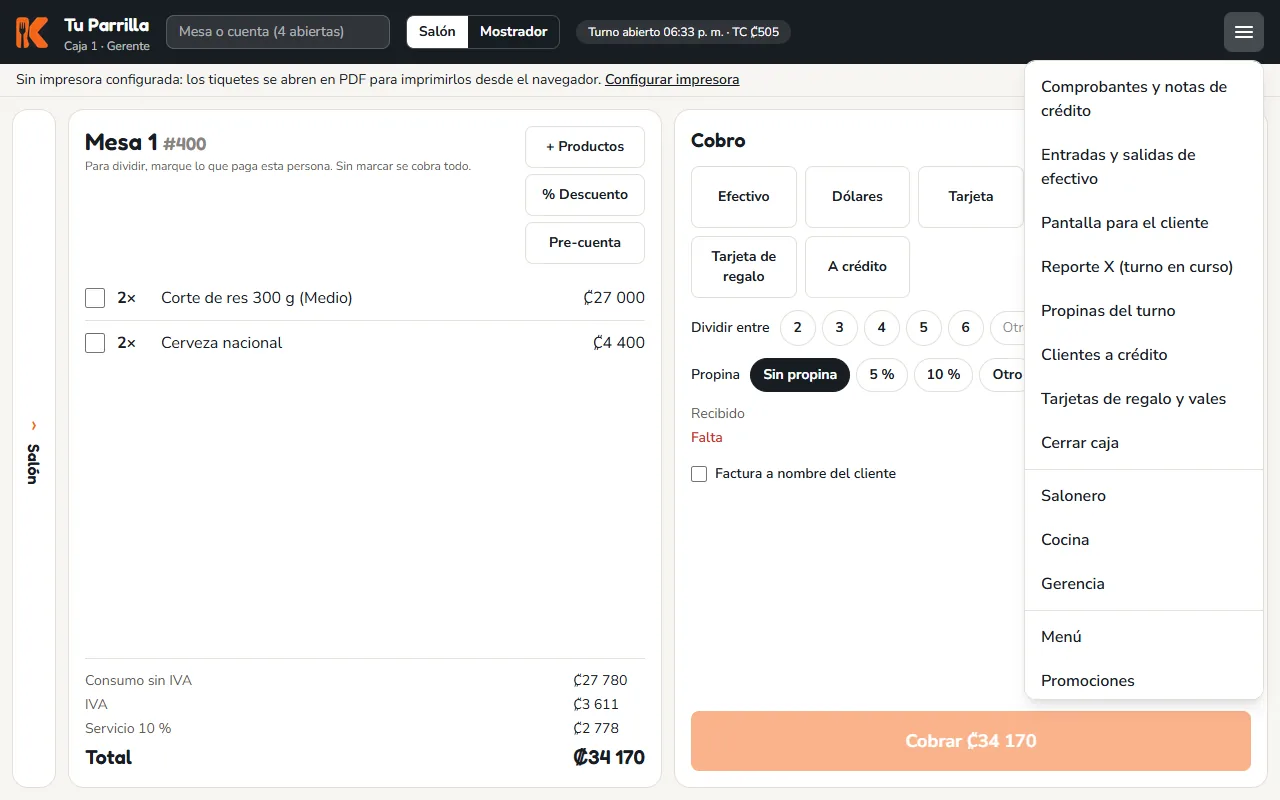
Task: Select the Salón tab
Action: pos(437,32)
